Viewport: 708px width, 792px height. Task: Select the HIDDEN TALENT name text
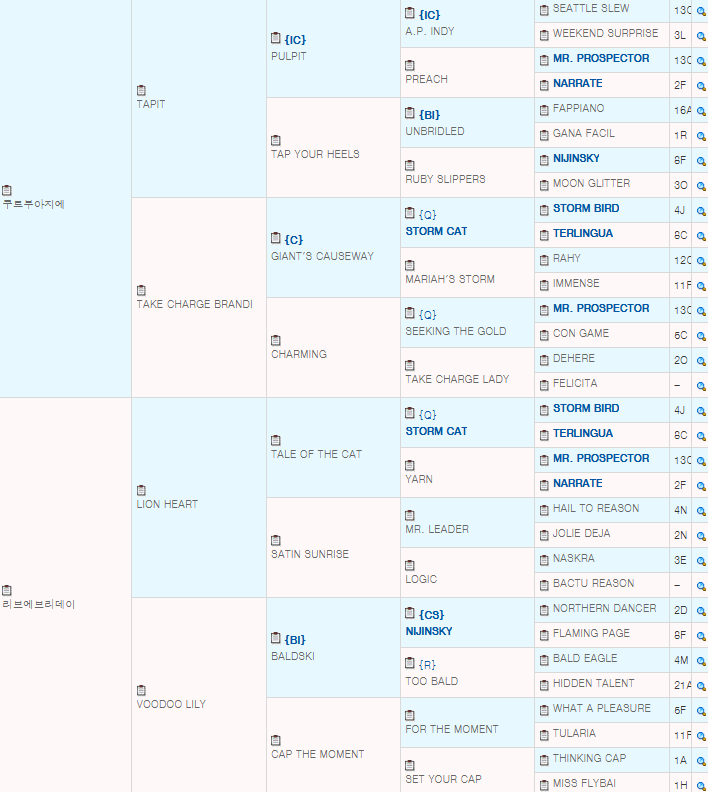click(593, 683)
